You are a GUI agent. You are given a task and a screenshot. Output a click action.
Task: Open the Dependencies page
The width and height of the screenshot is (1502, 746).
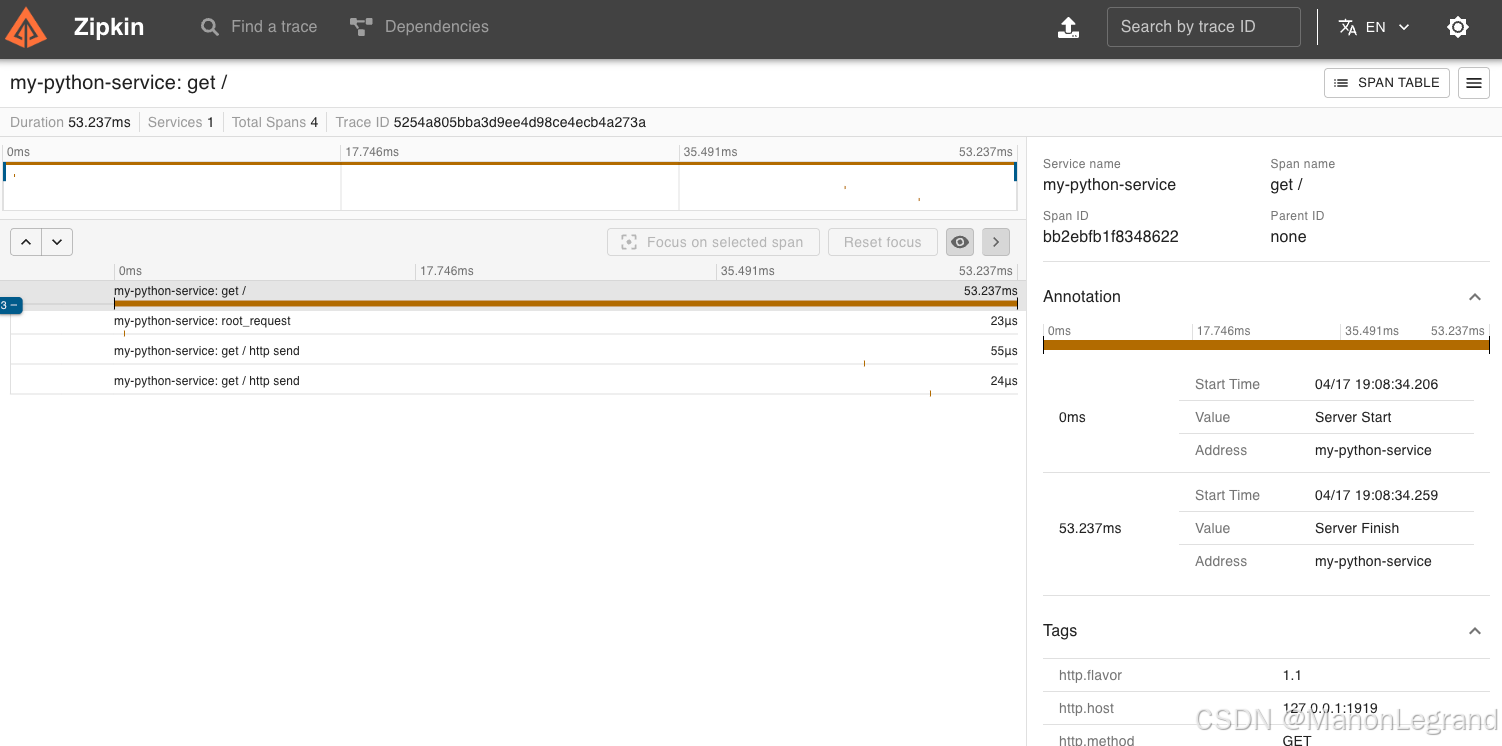click(419, 27)
